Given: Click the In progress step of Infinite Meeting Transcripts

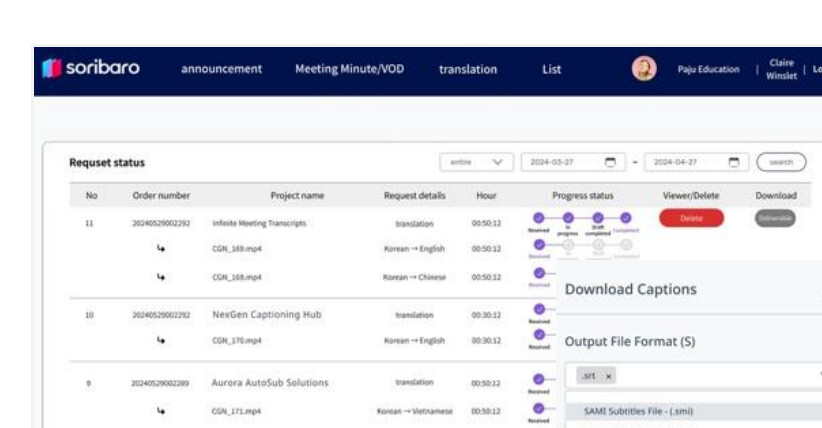Looking at the screenshot, I should [x=568, y=218].
